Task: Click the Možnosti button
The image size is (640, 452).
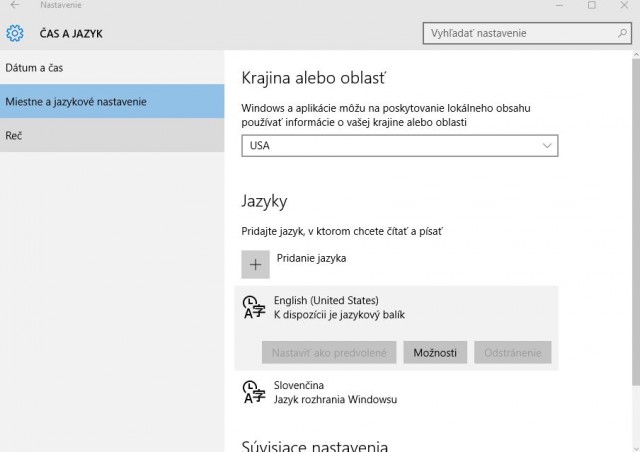Action: point(435,352)
